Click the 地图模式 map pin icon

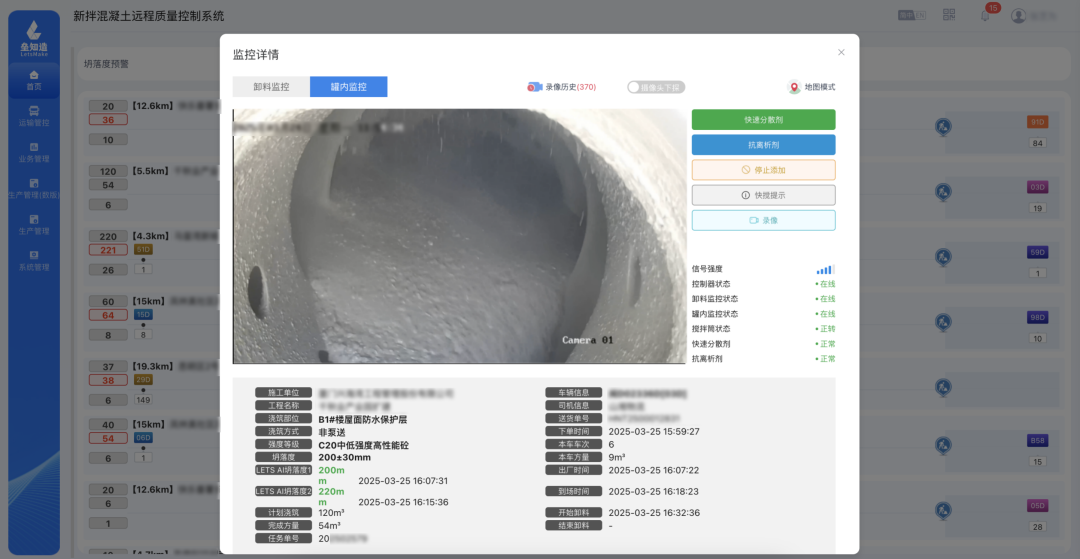point(794,87)
